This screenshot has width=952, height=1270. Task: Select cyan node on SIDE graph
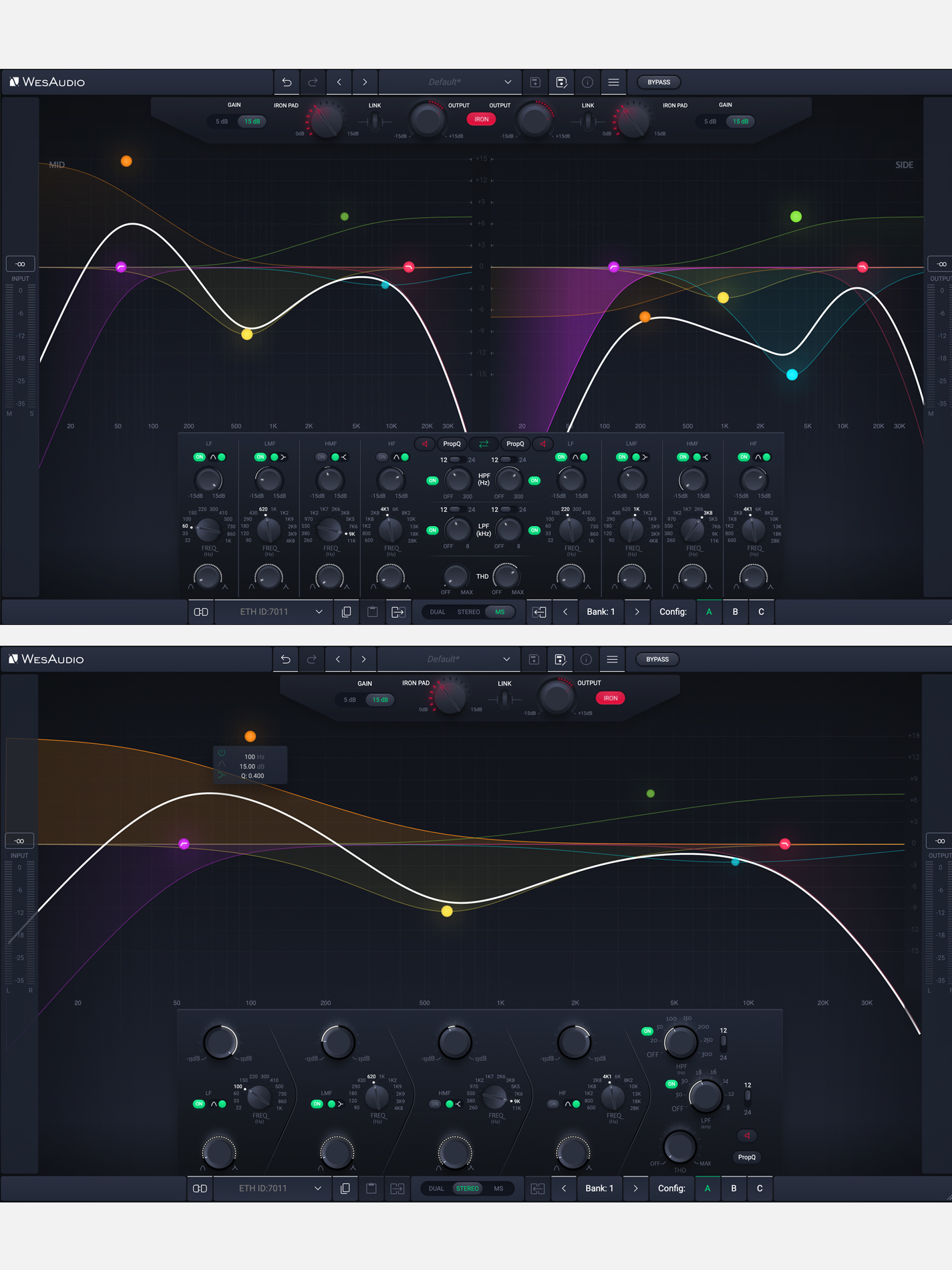coord(792,375)
